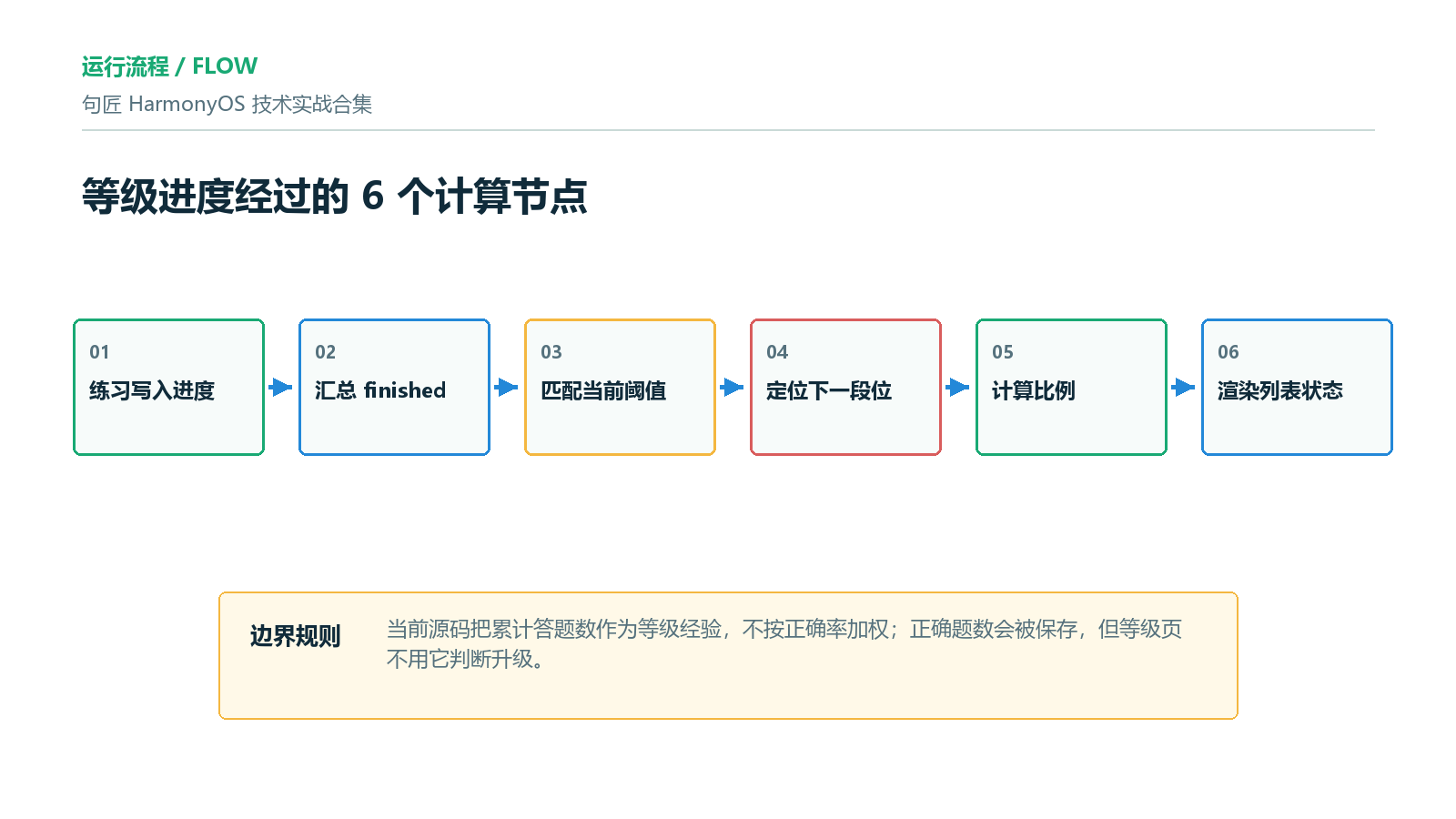Viewport: 1456px width, 819px height.
Task: Select the 练习写入进度 step card
Action: pos(169,387)
